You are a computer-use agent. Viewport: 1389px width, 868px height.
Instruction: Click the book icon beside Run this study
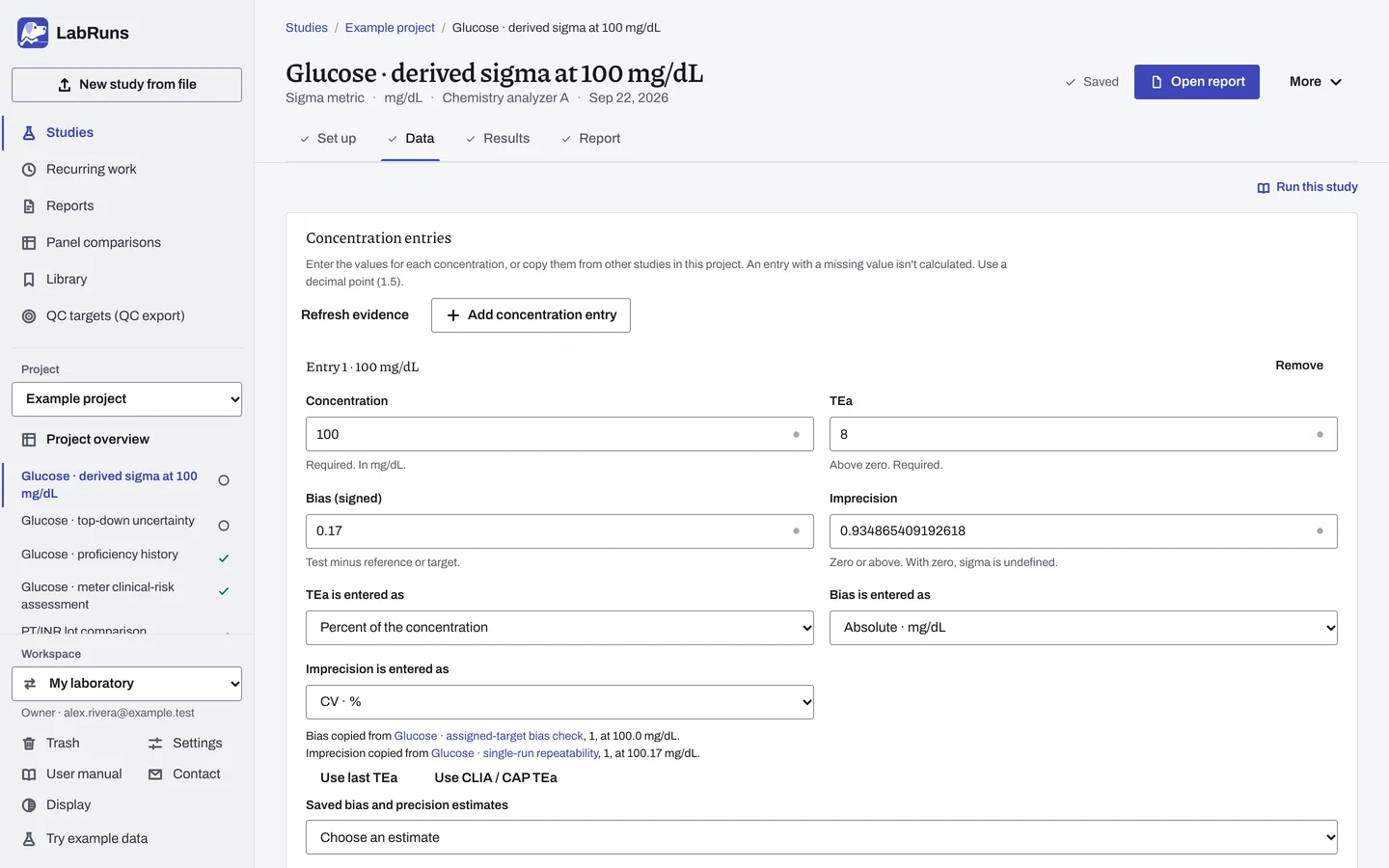[x=1264, y=188]
